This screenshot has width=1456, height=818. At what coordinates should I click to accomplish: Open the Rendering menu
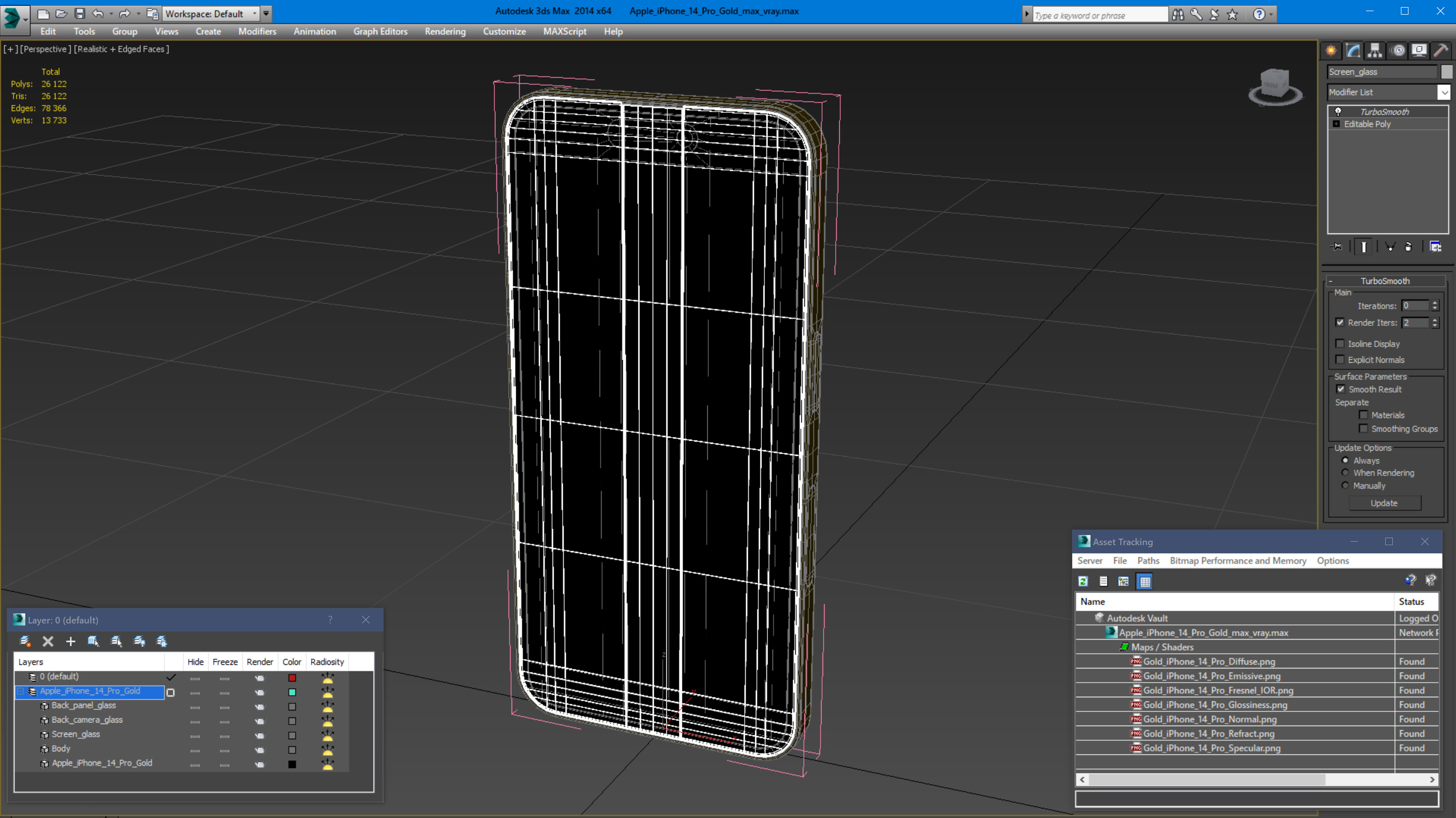coord(445,32)
